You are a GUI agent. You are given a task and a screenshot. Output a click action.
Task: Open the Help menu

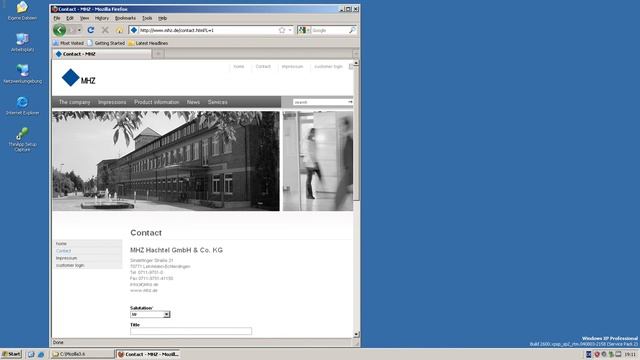click(162, 18)
